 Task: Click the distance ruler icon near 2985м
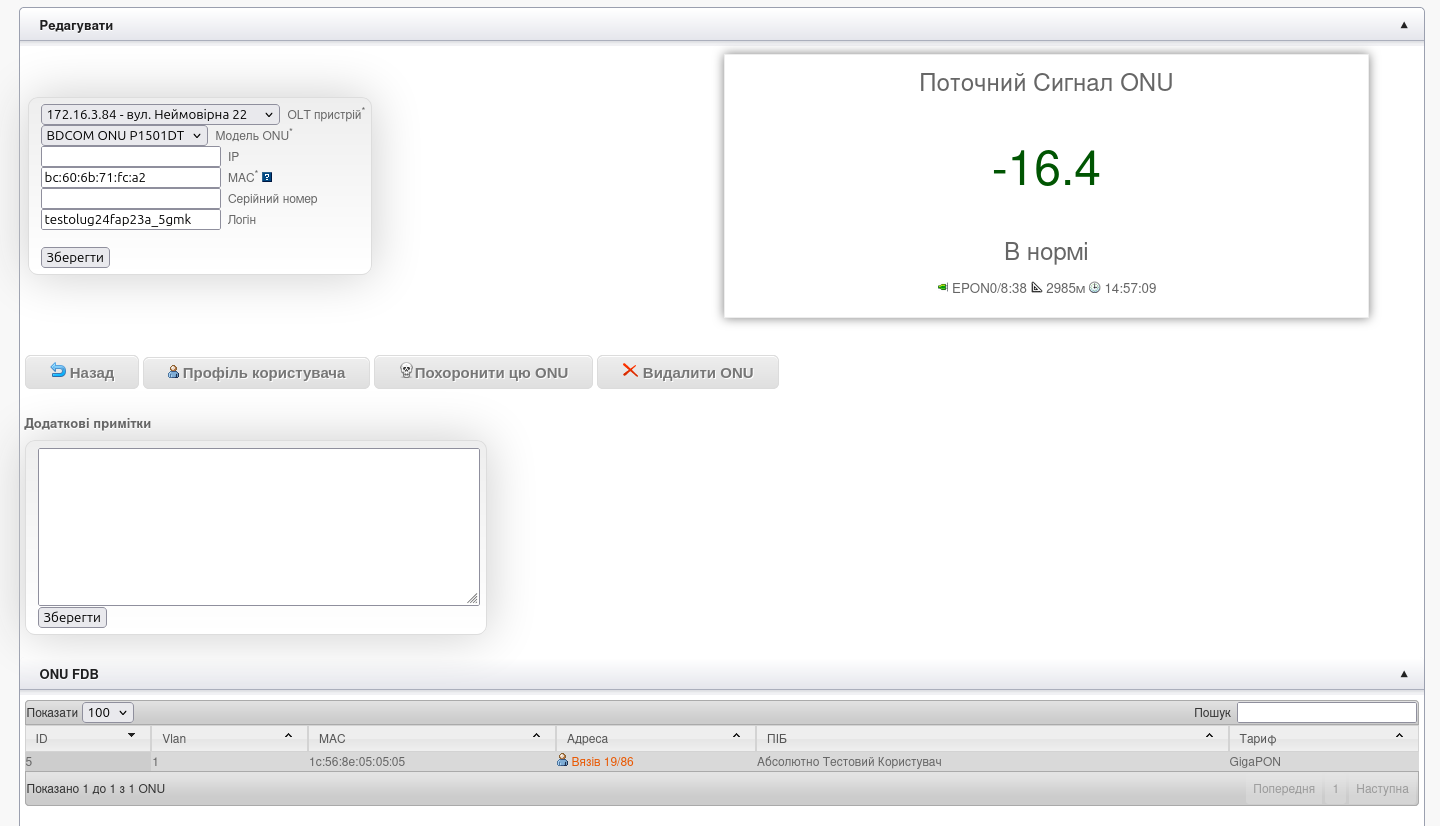1037,288
